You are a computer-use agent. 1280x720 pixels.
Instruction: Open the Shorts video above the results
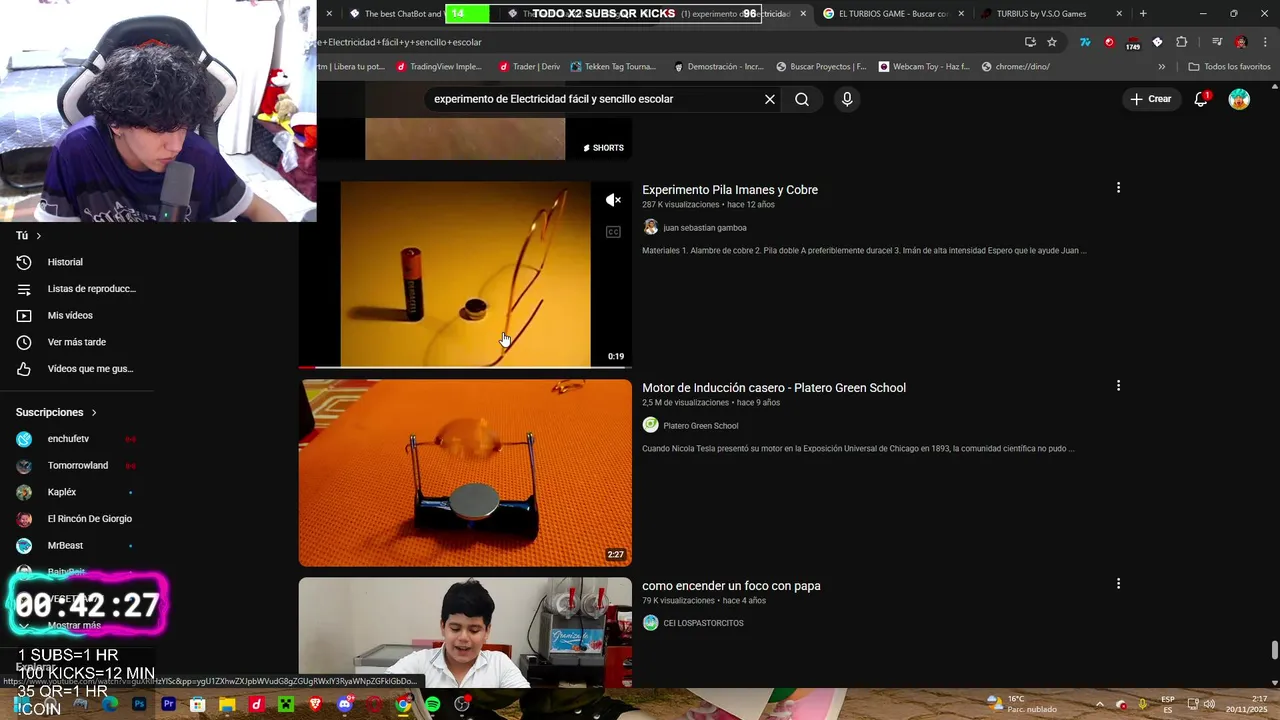tap(465, 138)
